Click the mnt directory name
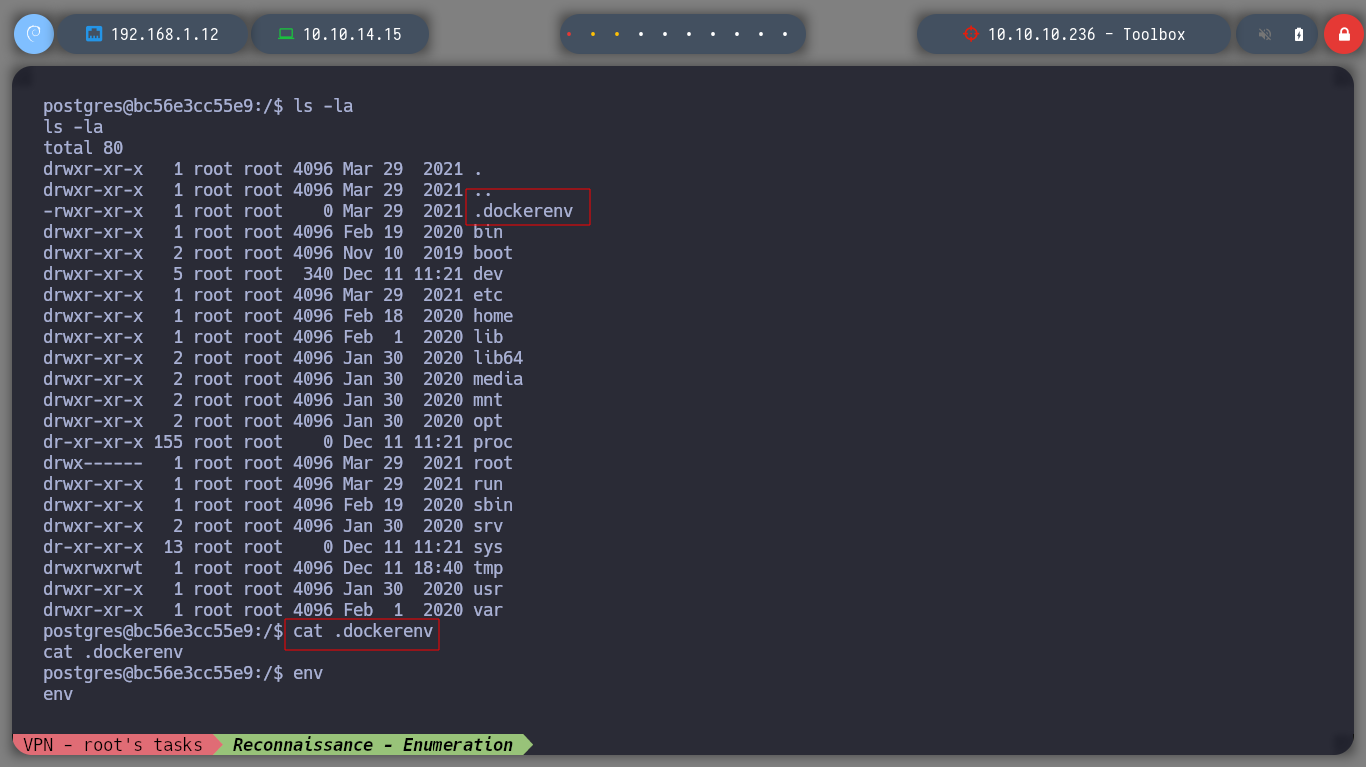 [x=488, y=400]
